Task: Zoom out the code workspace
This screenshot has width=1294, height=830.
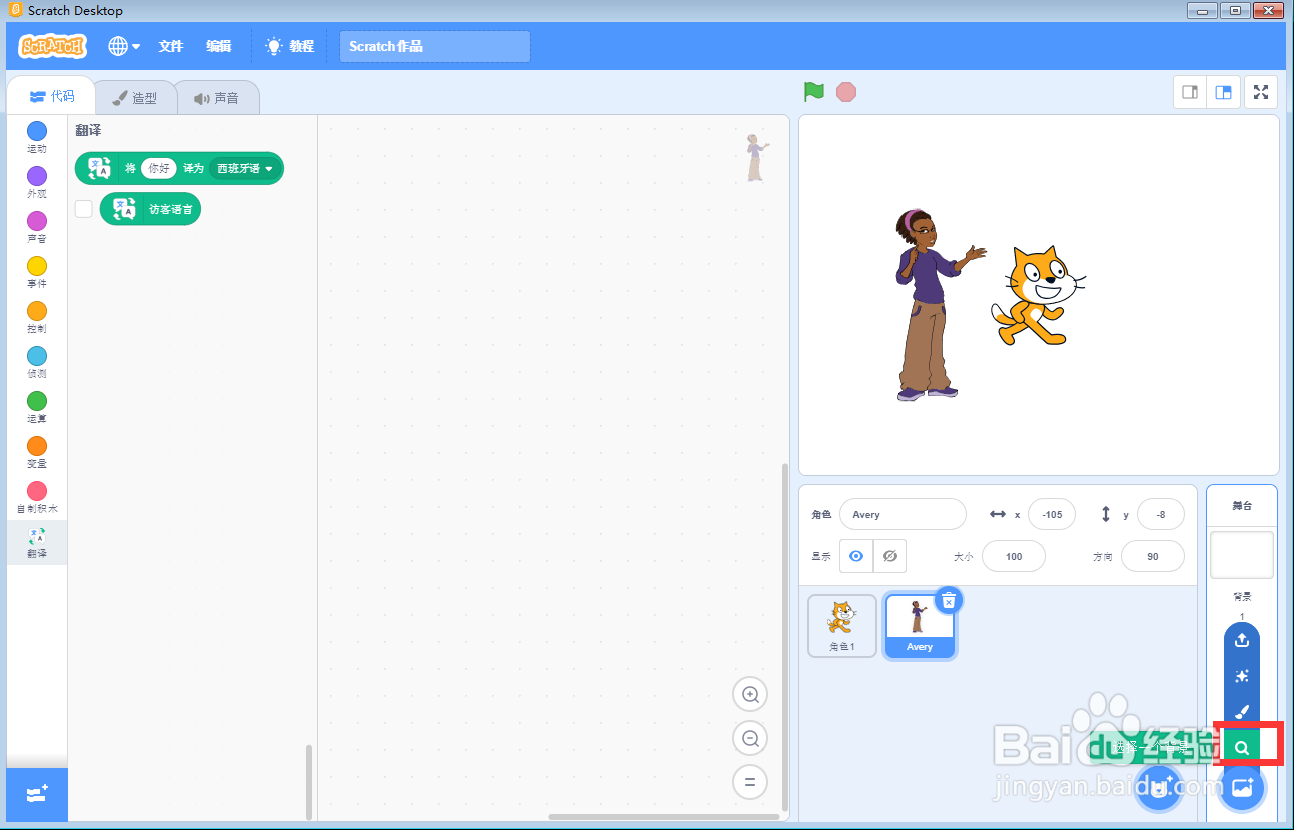Action: click(750, 738)
